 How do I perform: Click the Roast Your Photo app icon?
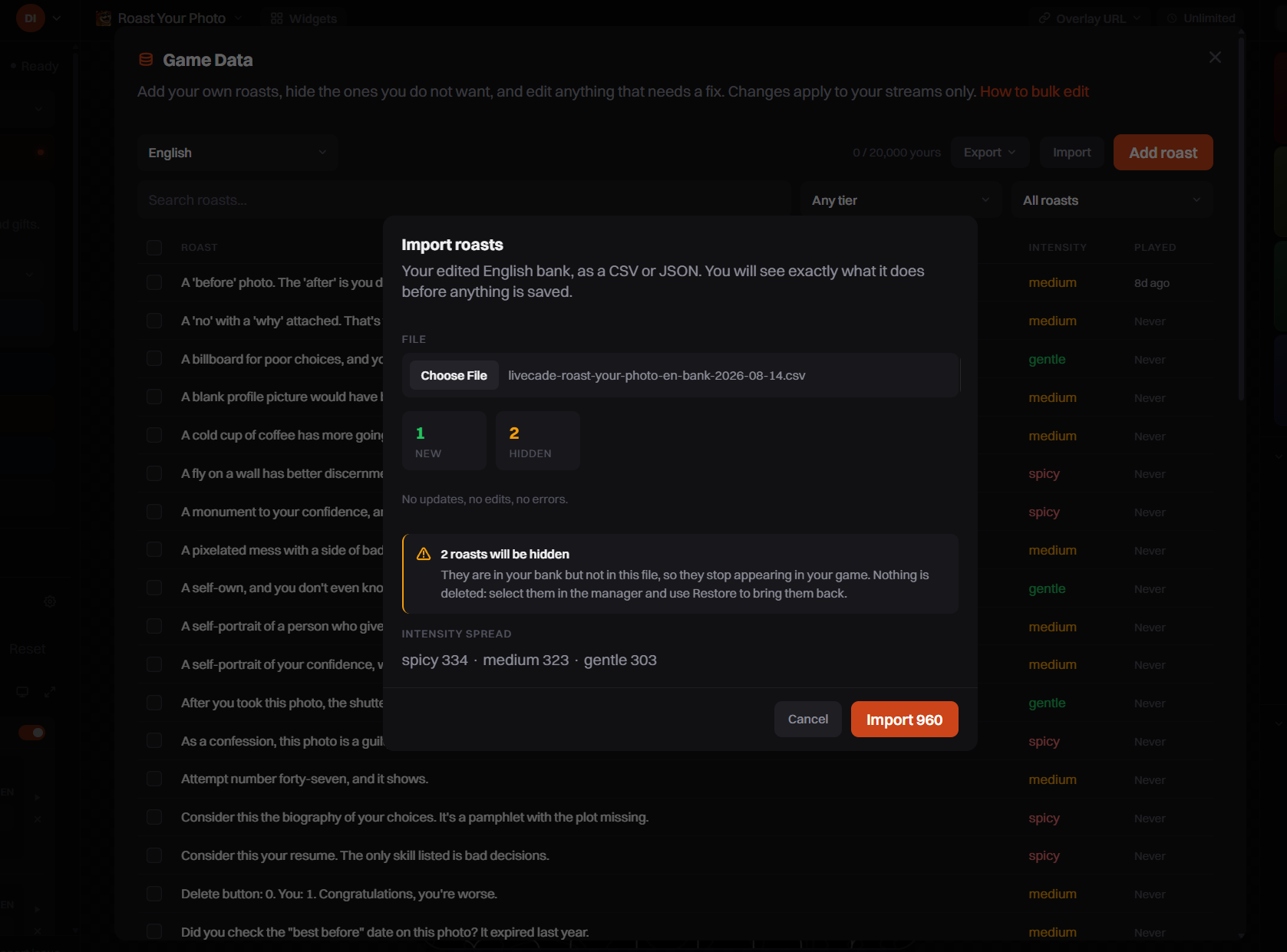click(104, 18)
